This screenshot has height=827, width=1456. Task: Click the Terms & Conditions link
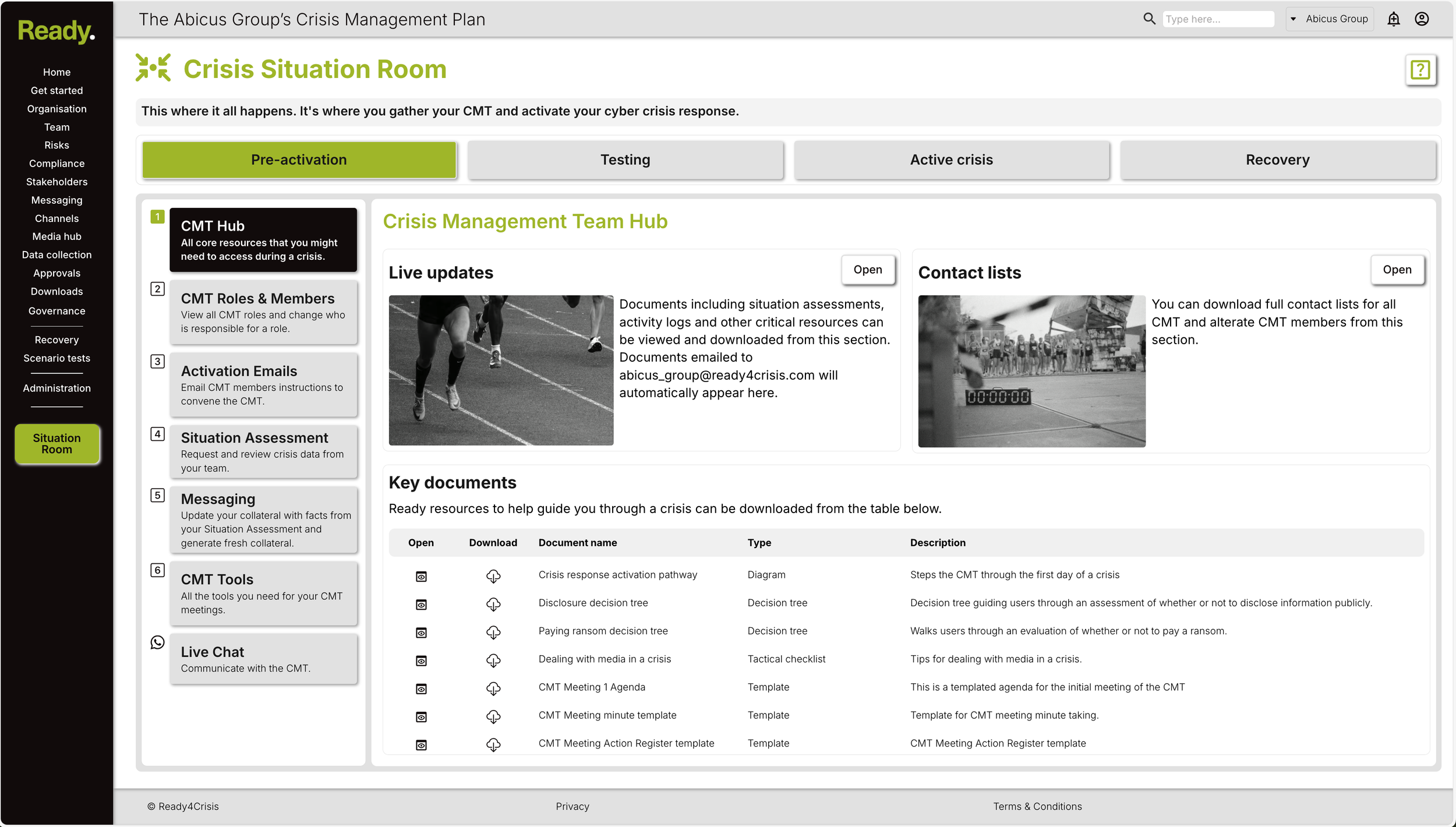pyautogui.click(x=1037, y=807)
